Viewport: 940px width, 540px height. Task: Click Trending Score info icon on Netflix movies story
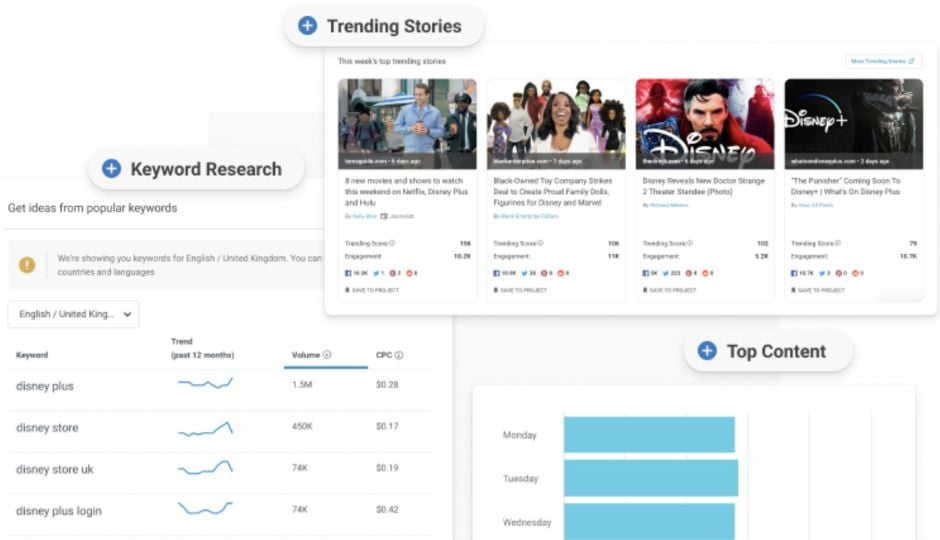(x=392, y=243)
